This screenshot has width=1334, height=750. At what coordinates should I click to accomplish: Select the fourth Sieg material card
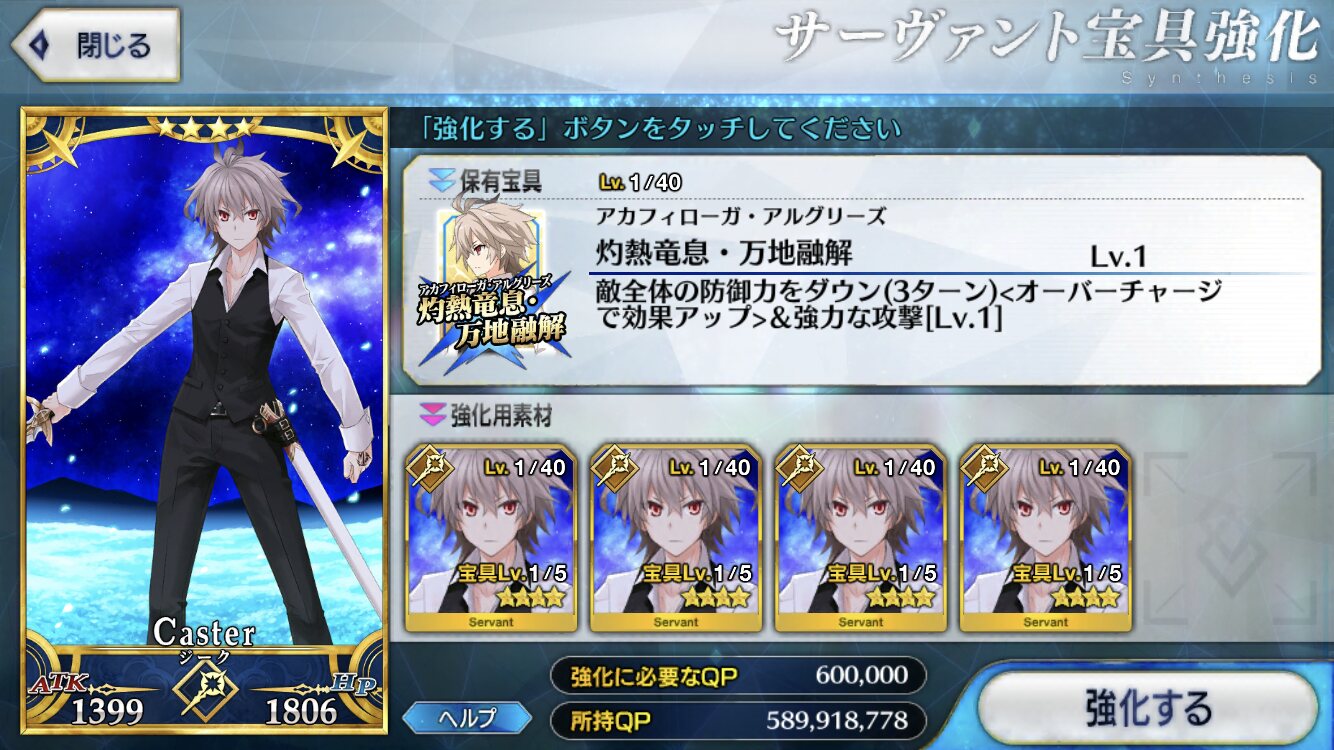pyautogui.click(x=1044, y=538)
